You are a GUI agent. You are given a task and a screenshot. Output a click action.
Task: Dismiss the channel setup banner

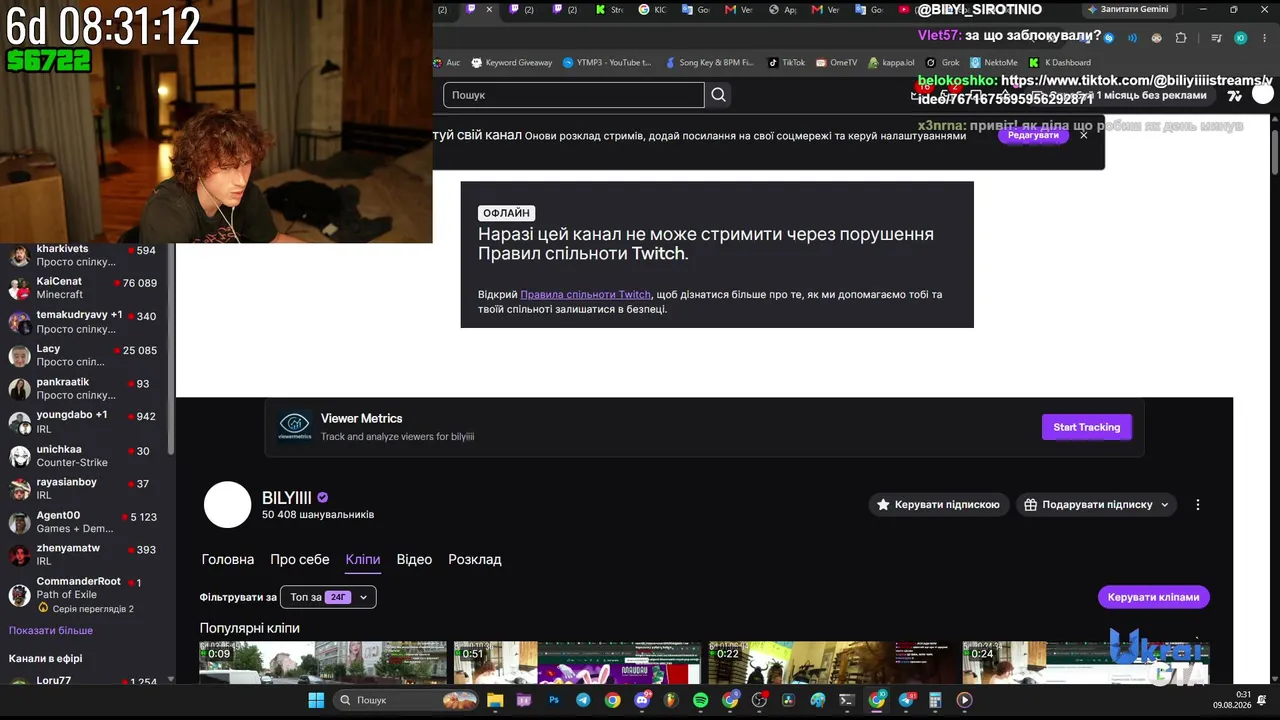(x=1083, y=135)
